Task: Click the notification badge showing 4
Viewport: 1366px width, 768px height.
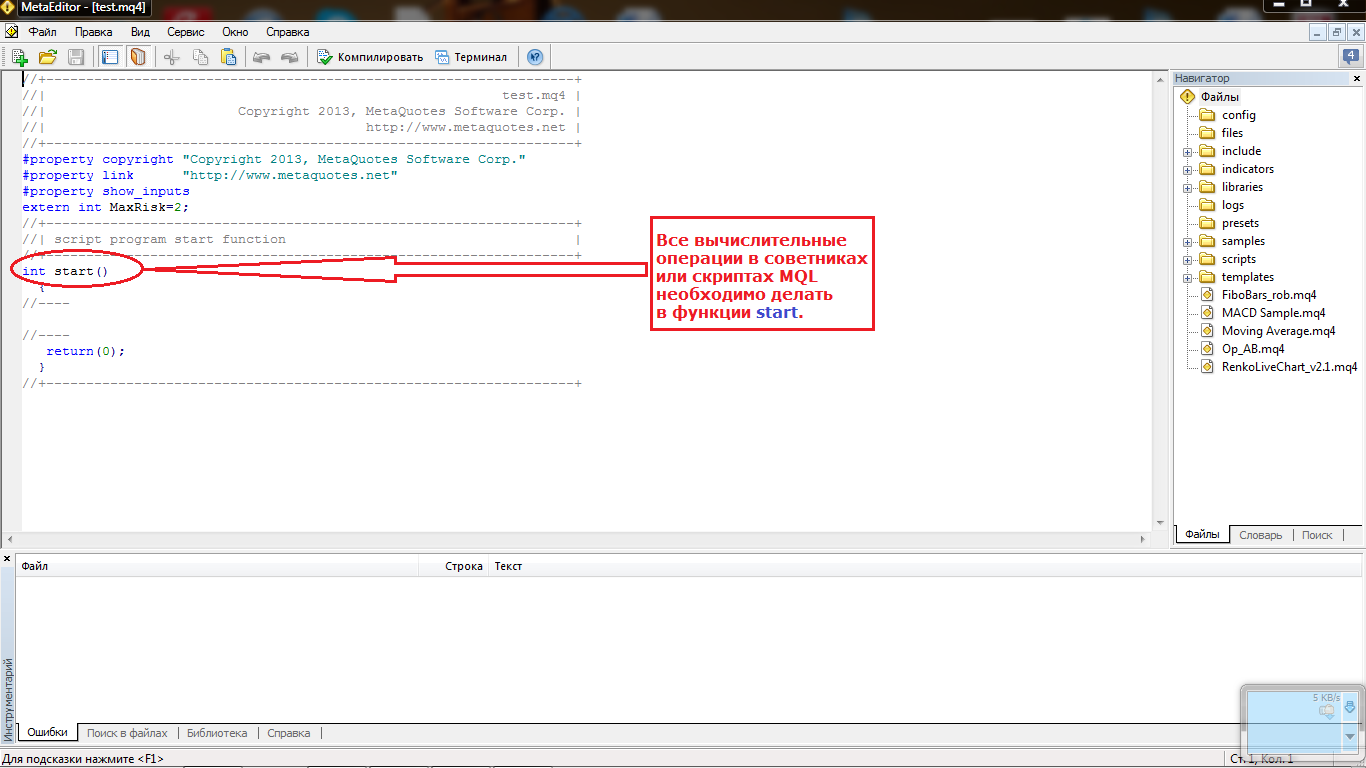Action: coord(1350,57)
